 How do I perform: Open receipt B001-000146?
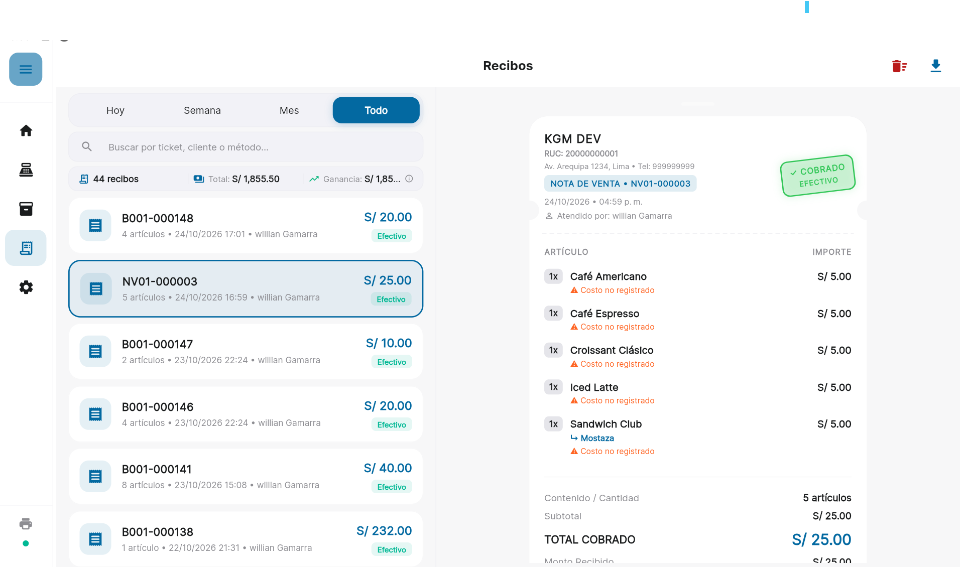tap(246, 414)
